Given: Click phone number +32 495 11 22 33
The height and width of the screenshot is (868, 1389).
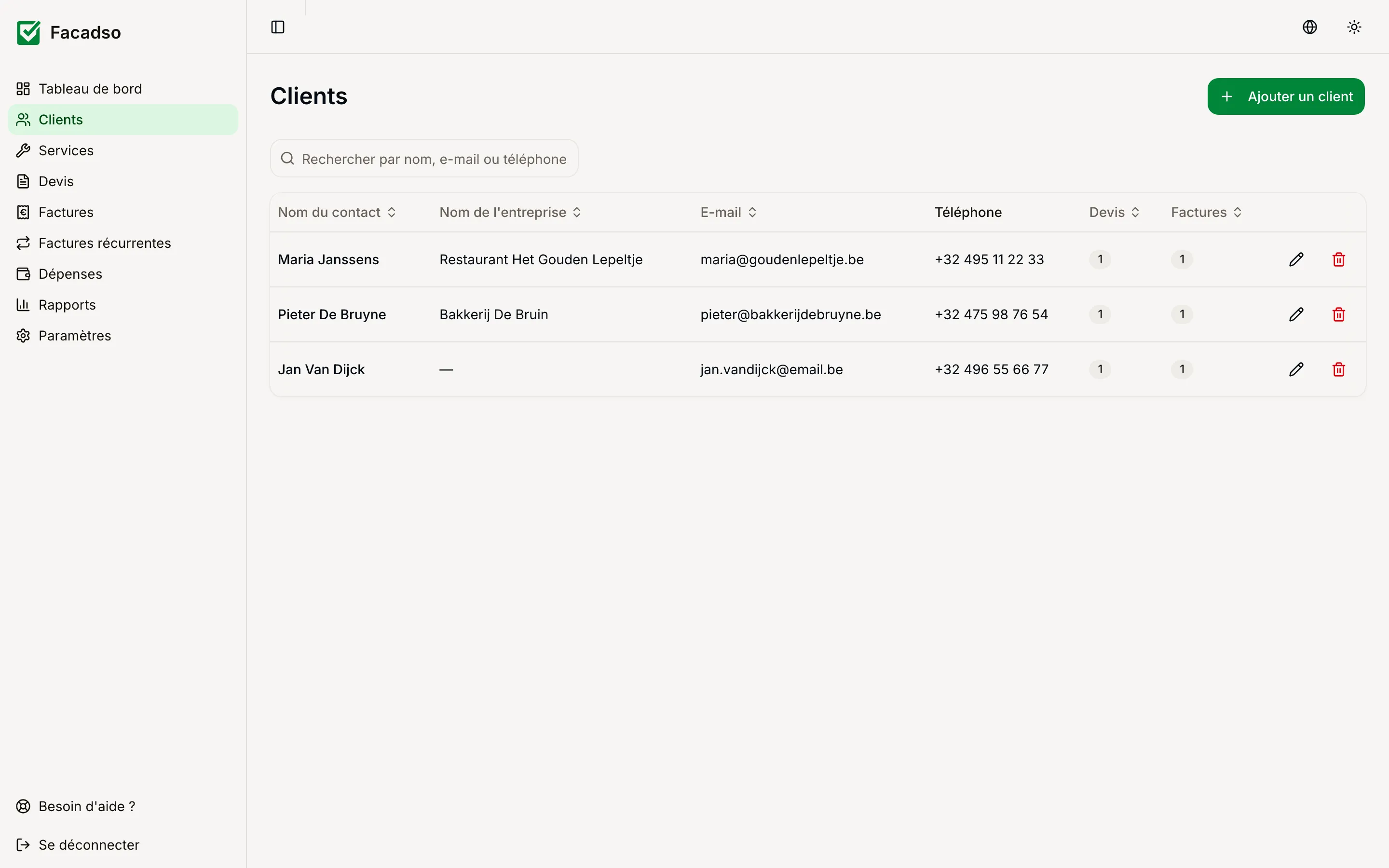Looking at the screenshot, I should (x=989, y=259).
